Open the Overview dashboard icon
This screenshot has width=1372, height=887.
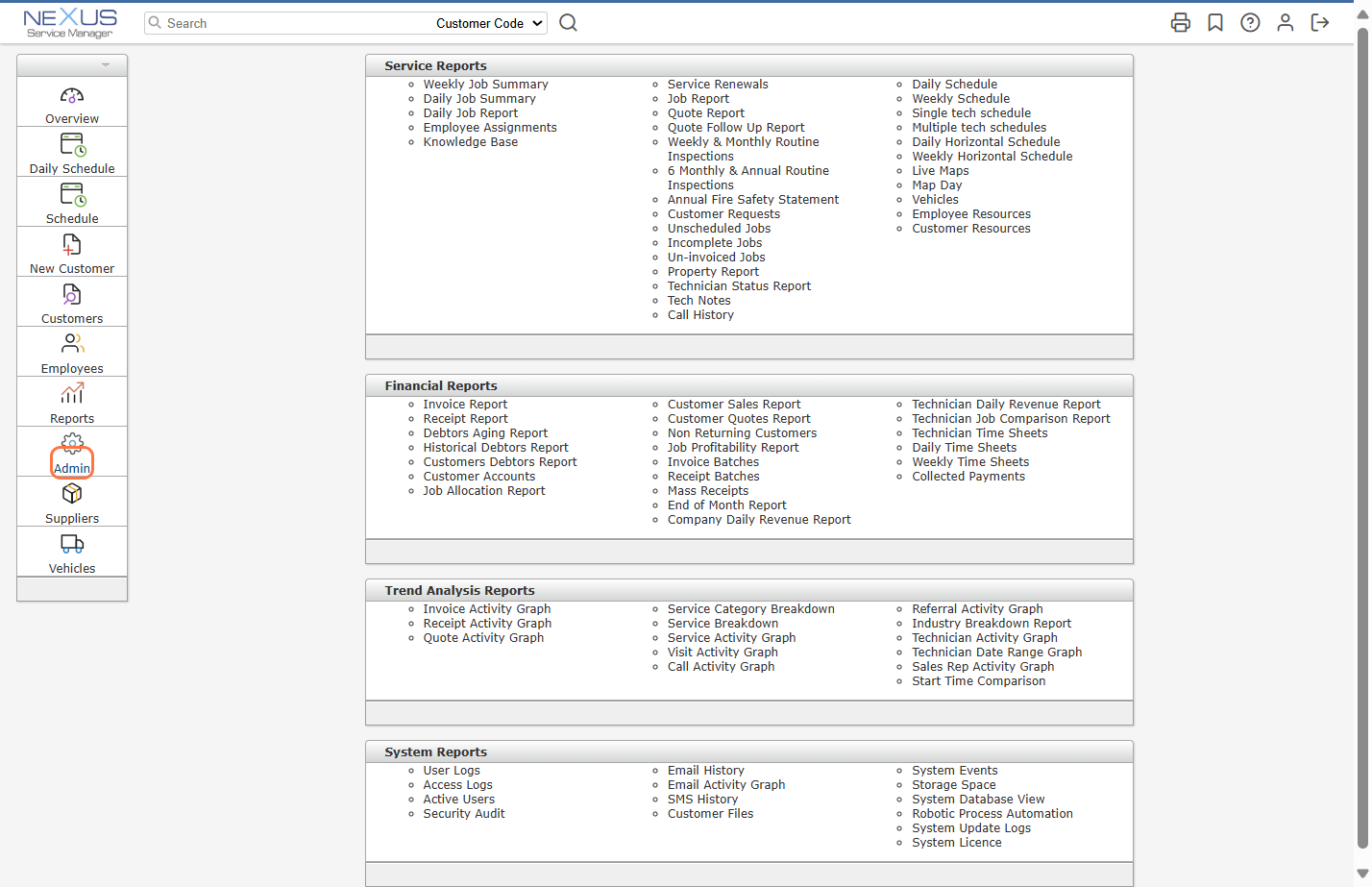[72, 96]
